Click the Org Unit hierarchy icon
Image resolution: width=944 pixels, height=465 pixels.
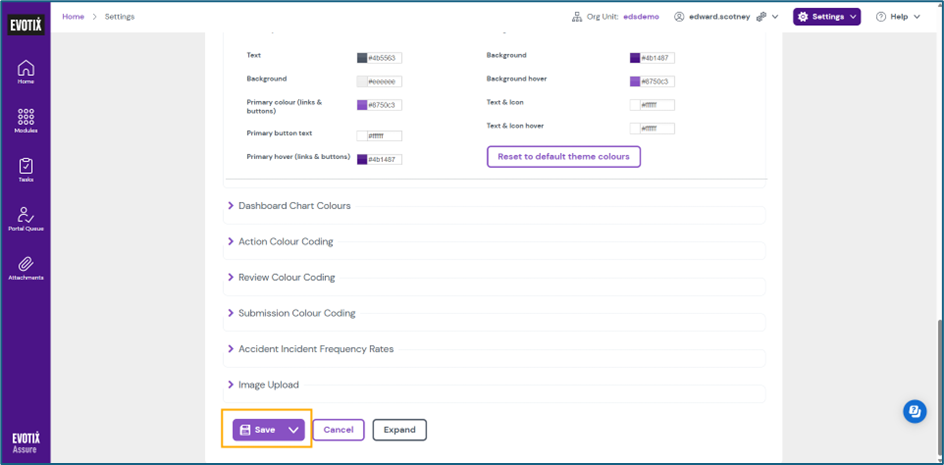tap(577, 17)
